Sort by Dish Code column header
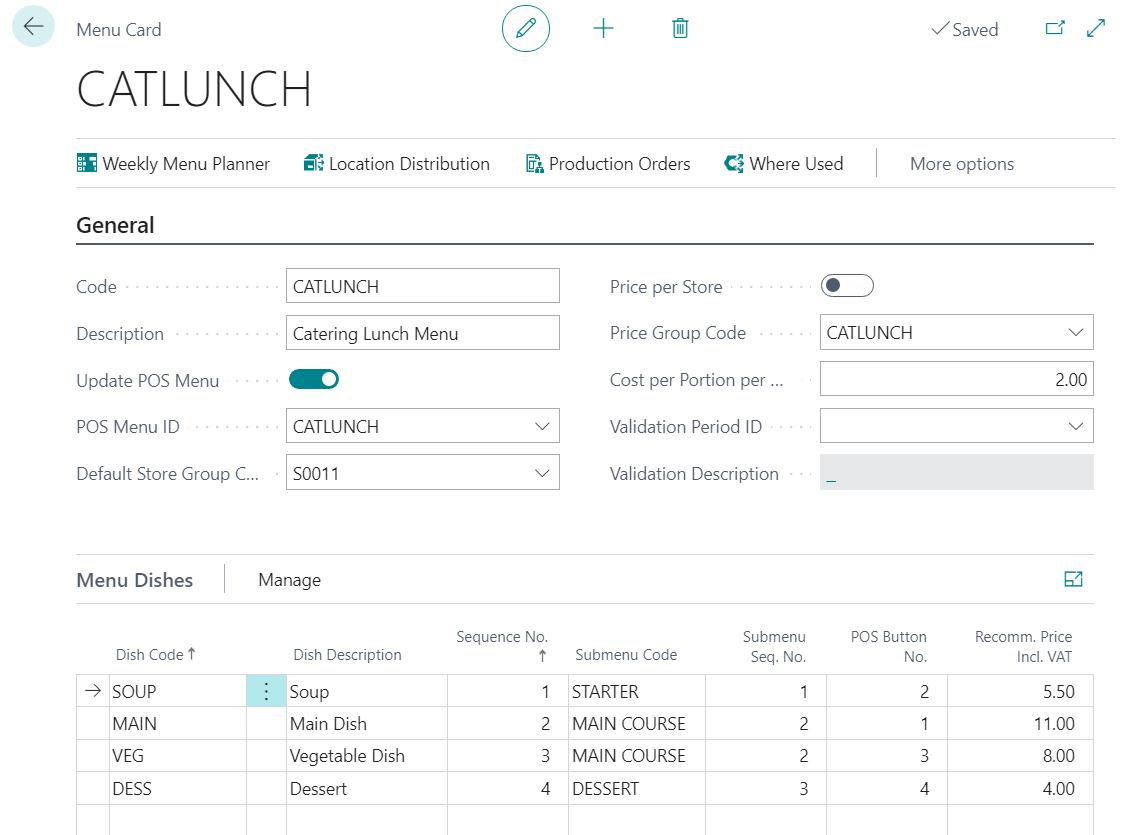1122x835 pixels. [x=155, y=655]
